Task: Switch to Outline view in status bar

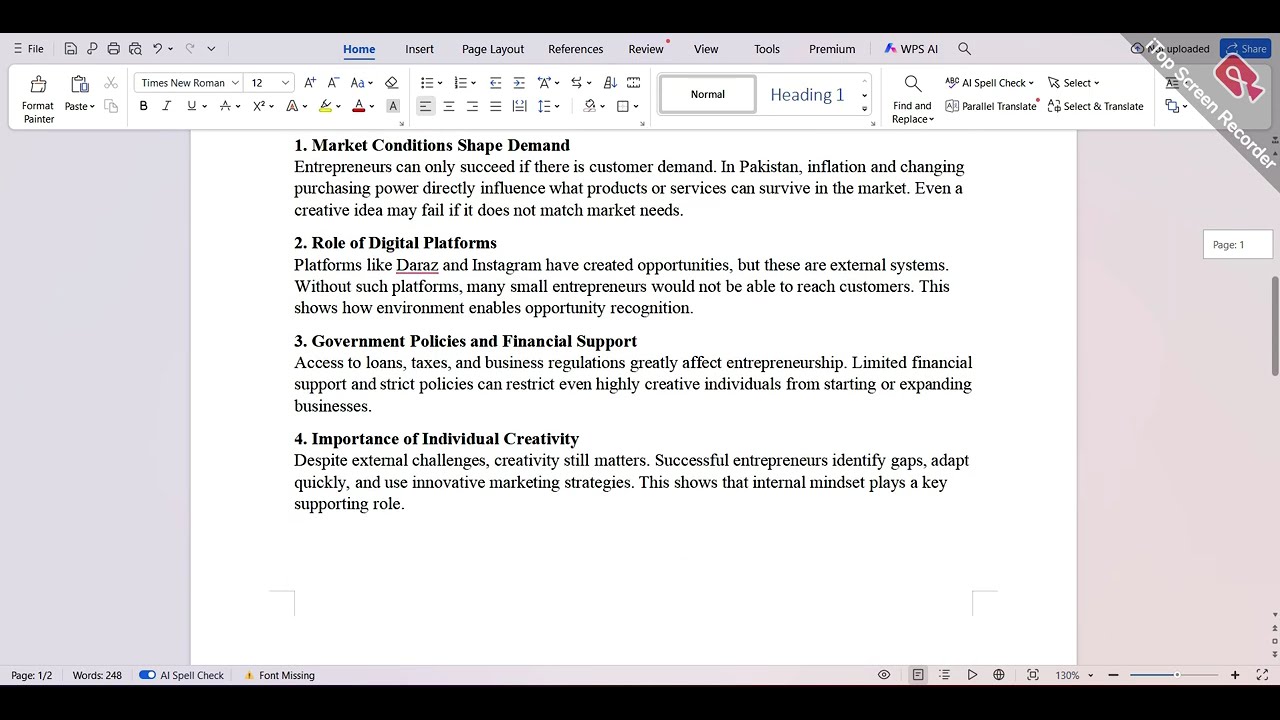Action: pyautogui.click(x=944, y=675)
